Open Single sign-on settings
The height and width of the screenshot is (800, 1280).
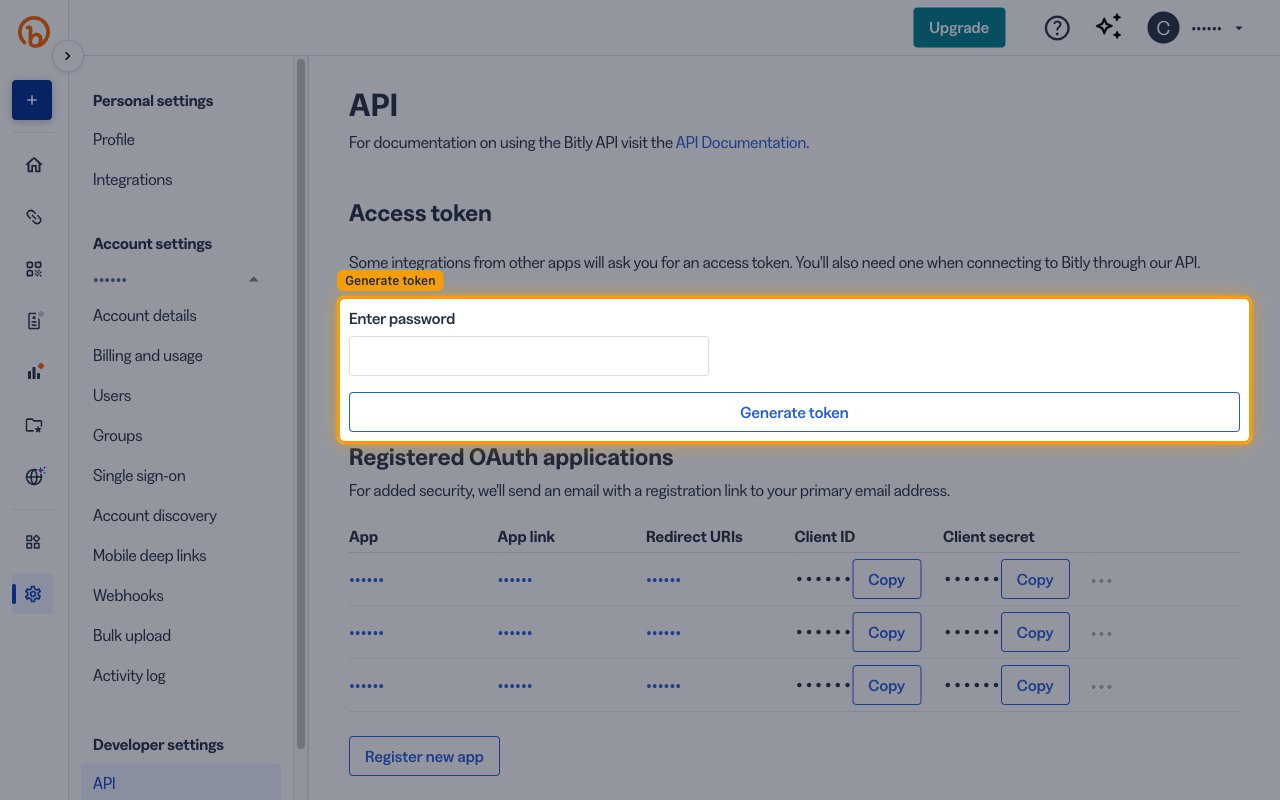coord(139,475)
